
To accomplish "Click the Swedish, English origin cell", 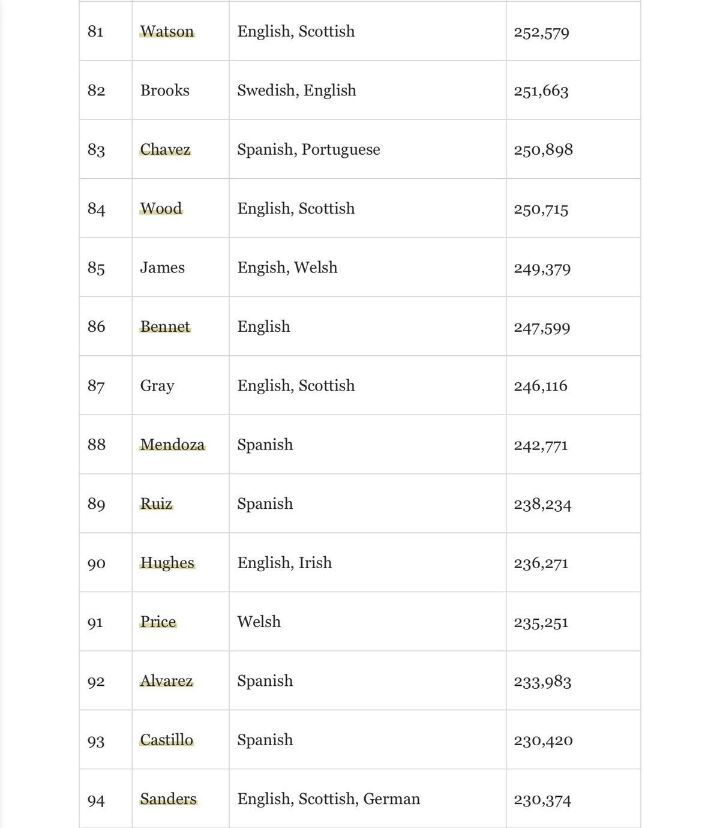I will coord(296,90).
